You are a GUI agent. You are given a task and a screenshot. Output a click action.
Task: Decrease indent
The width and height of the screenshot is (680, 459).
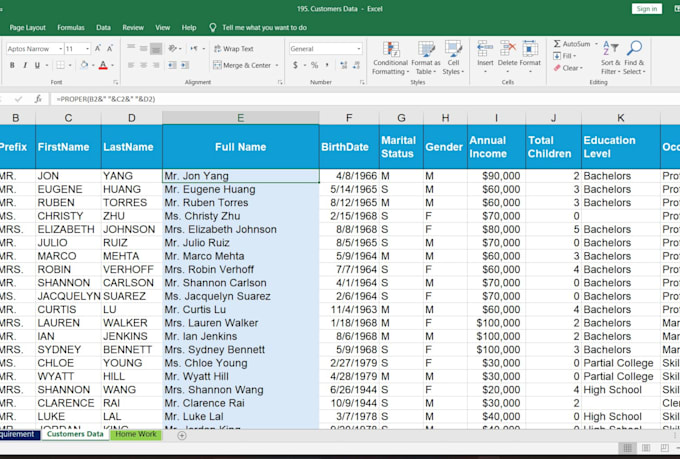click(172, 65)
